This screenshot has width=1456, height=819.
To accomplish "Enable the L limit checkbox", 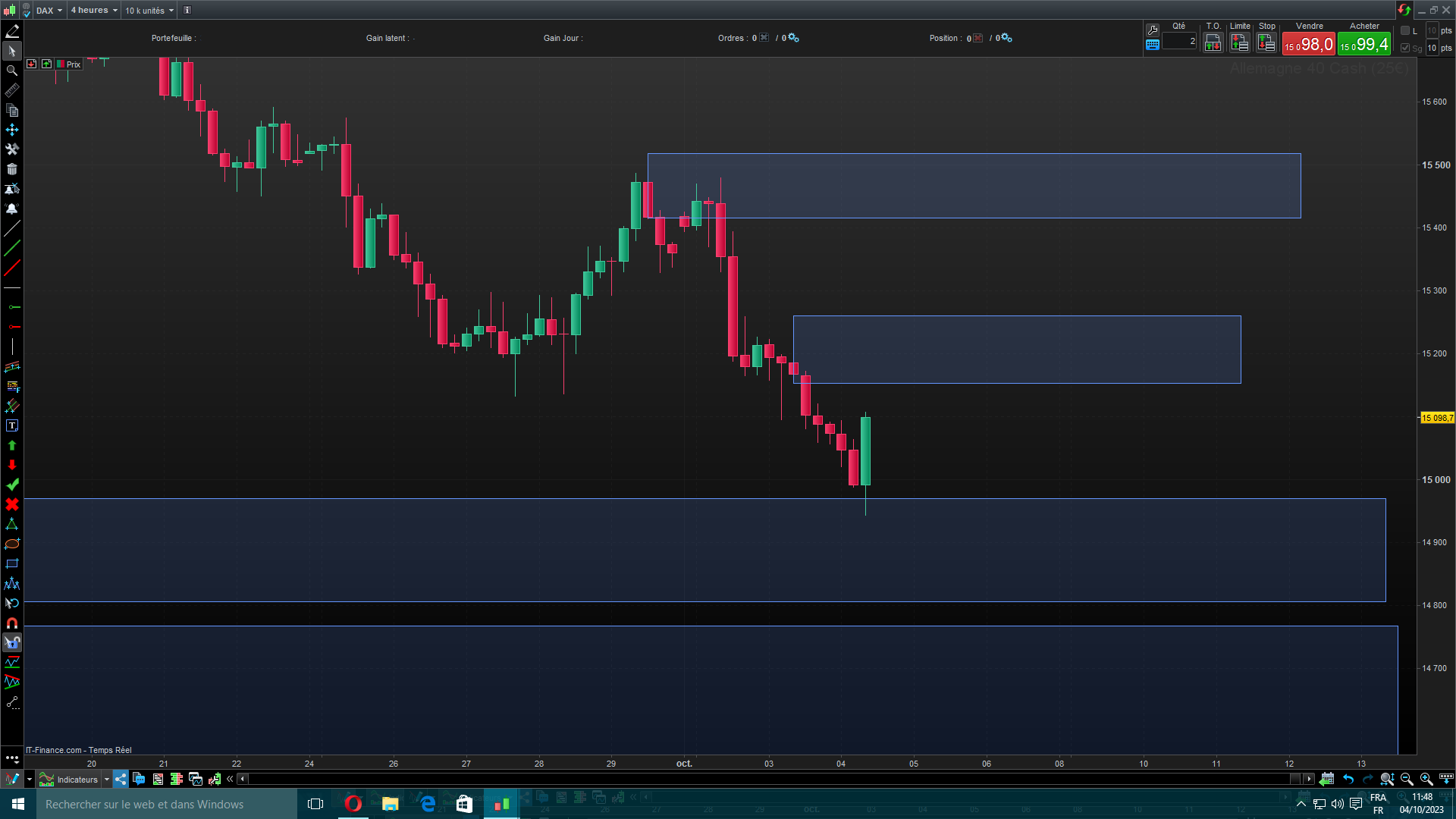I will pos(1405,30).
